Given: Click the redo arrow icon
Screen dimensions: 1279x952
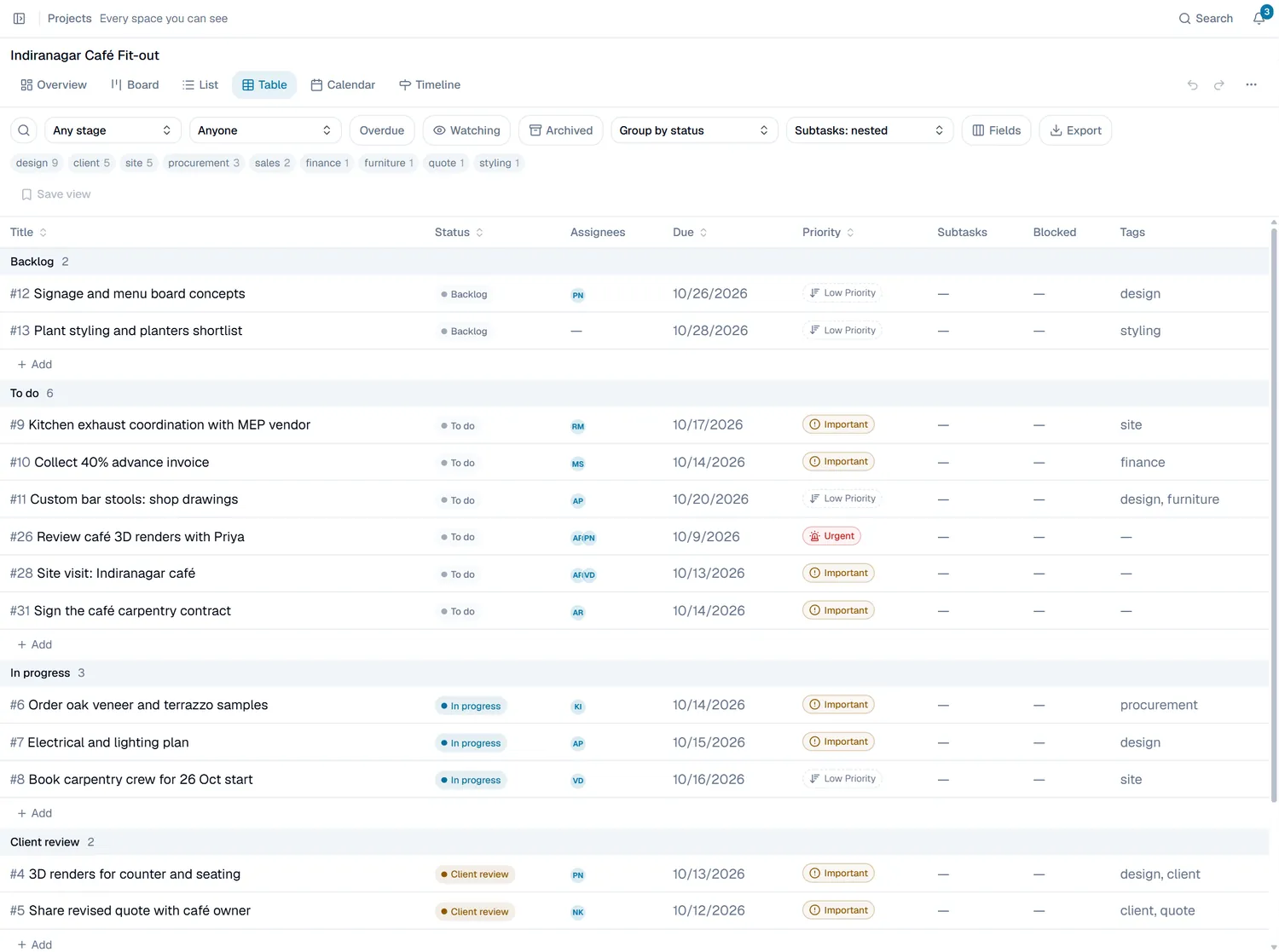Looking at the screenshot, I should (1219, 85).
